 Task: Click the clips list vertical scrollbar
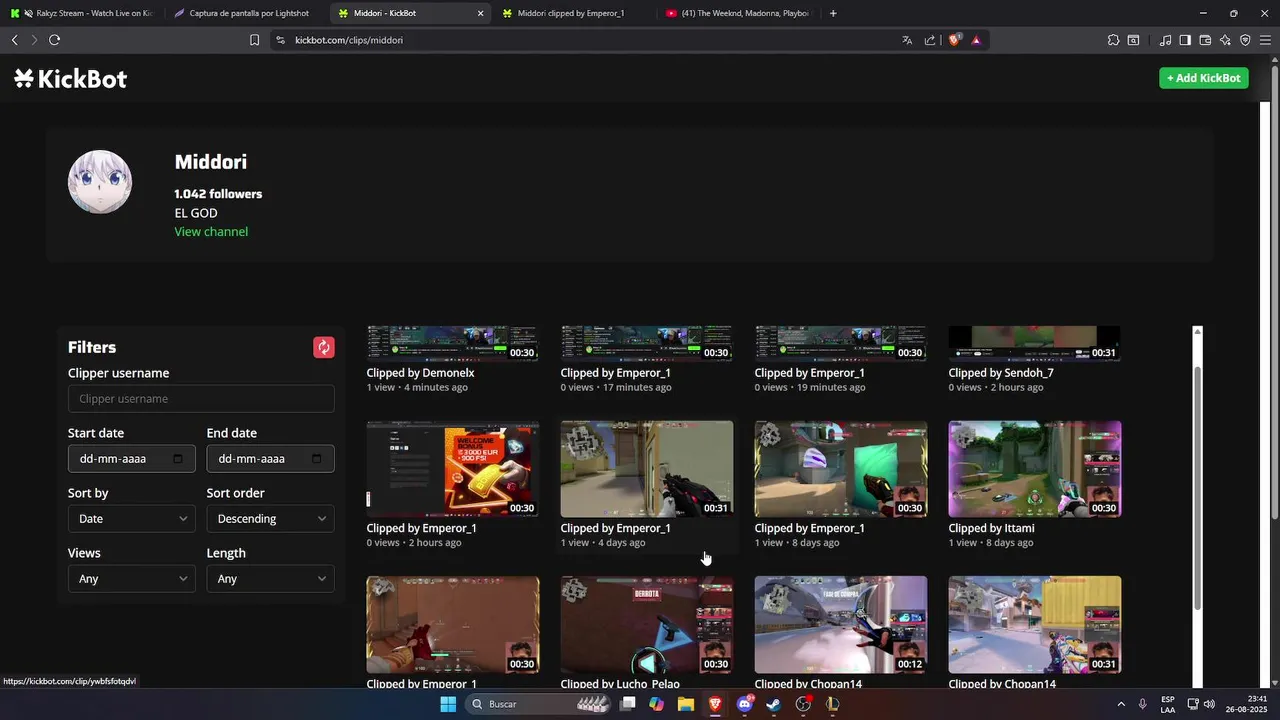[x=1197, y=488]
